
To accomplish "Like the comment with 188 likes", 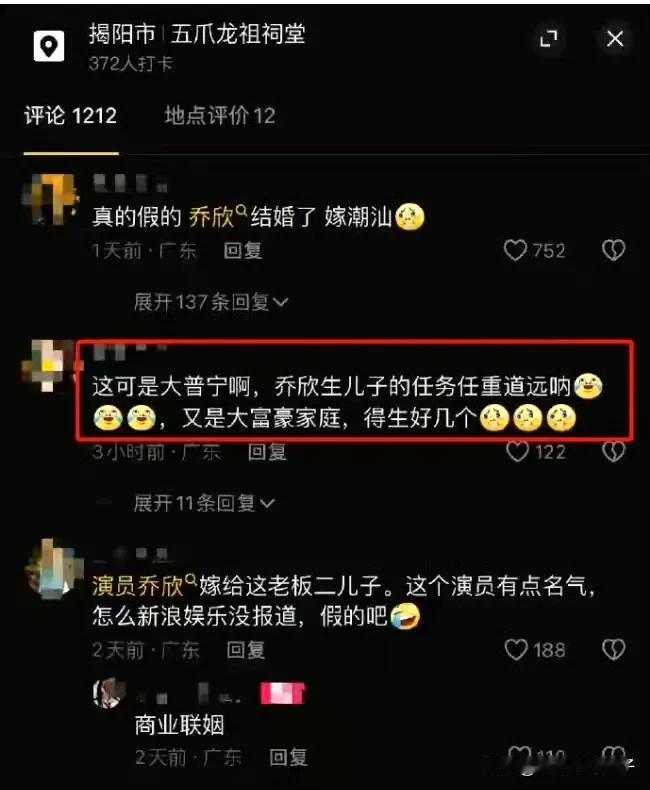I will coord(516,649).
